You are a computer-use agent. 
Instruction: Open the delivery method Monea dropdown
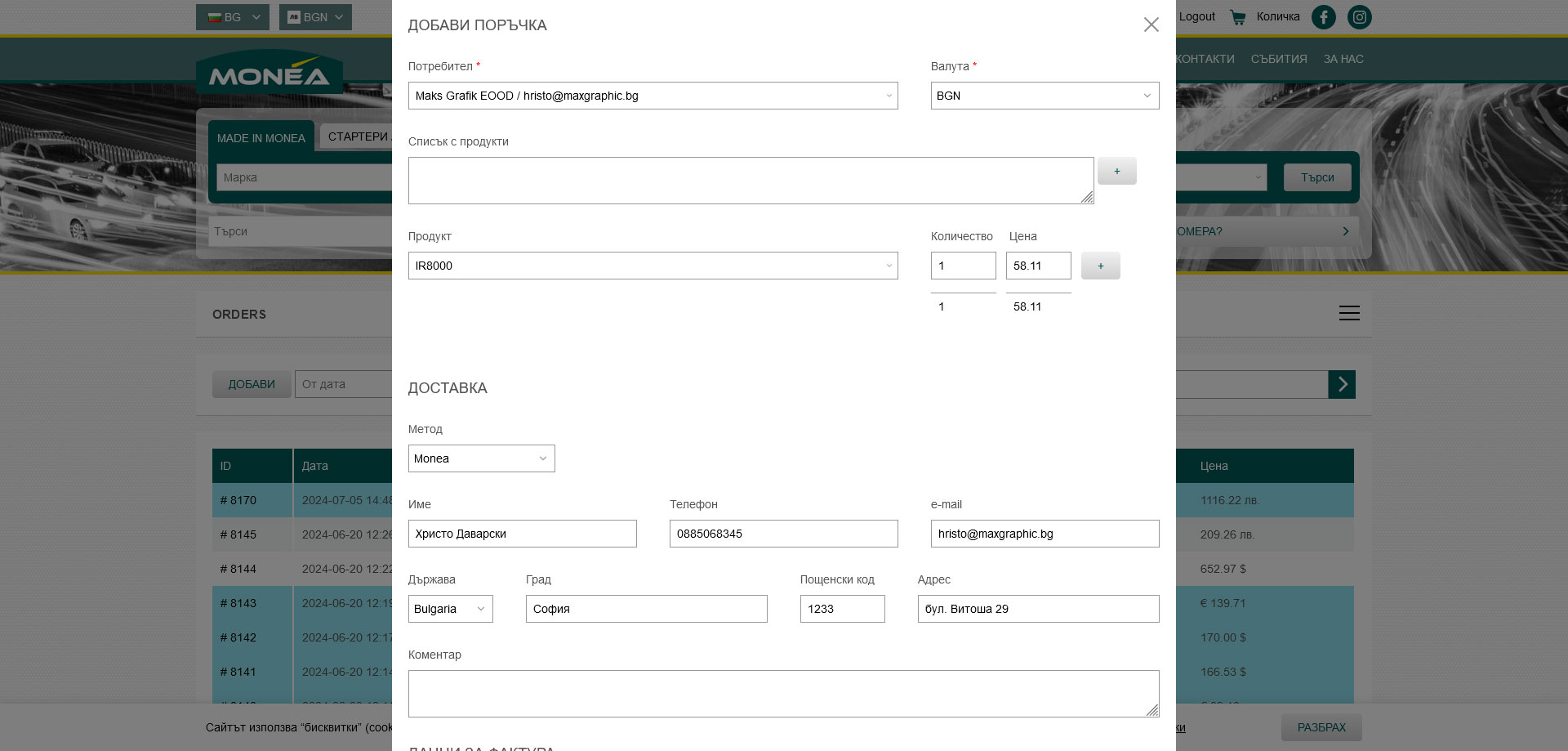click(x=481, y=458)
